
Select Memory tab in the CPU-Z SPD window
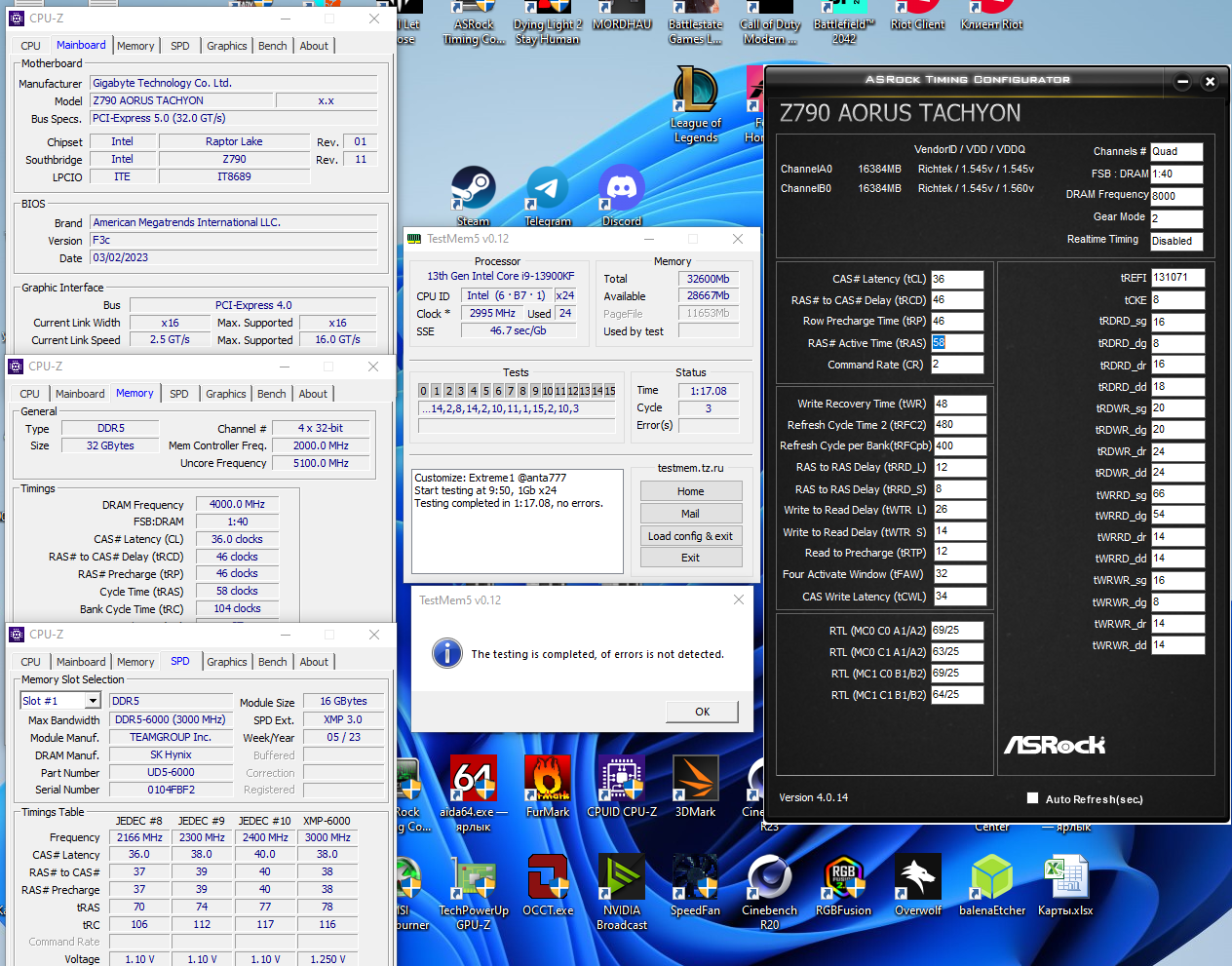point(135,662)
